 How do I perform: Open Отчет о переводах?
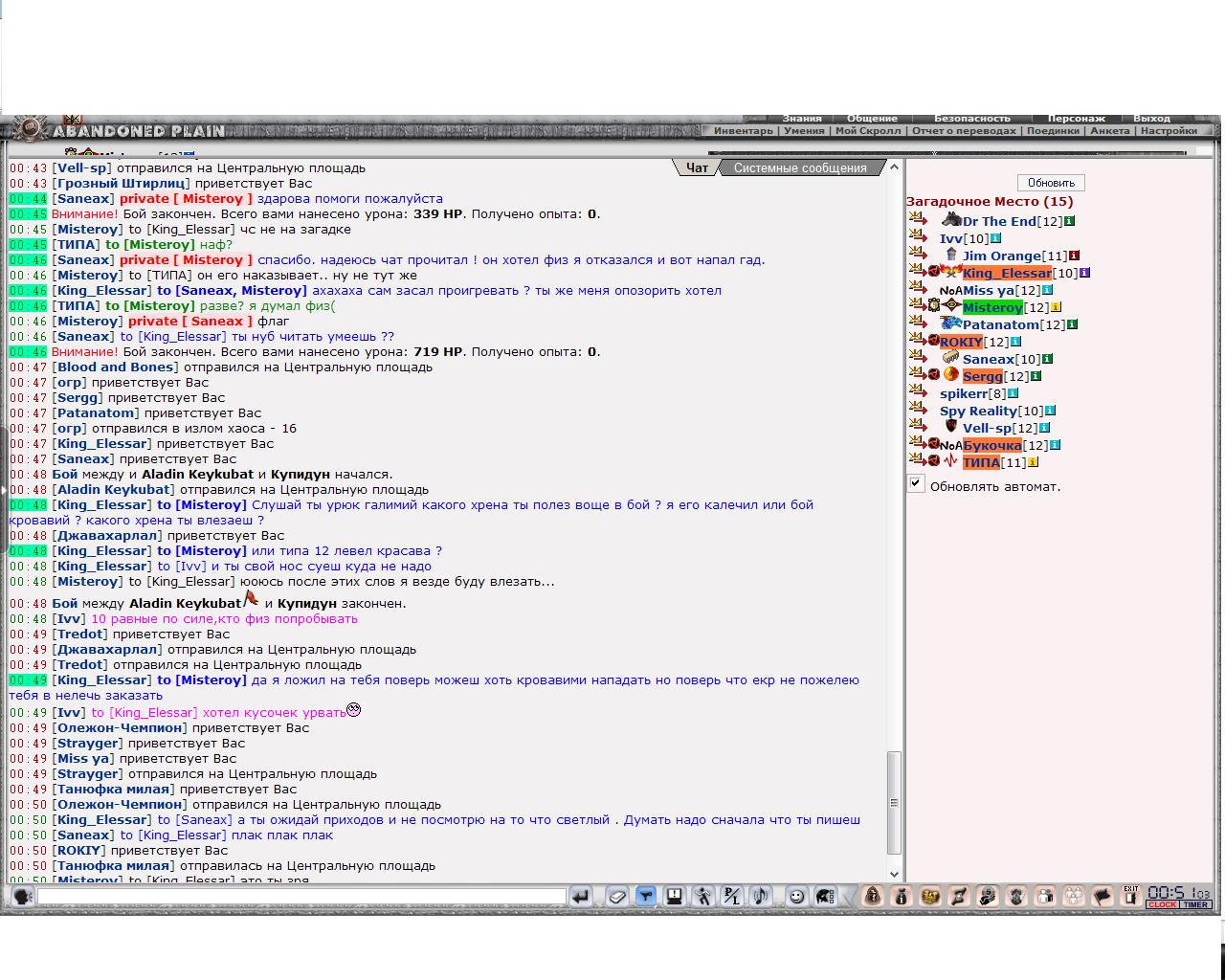(x=964, y=131)
